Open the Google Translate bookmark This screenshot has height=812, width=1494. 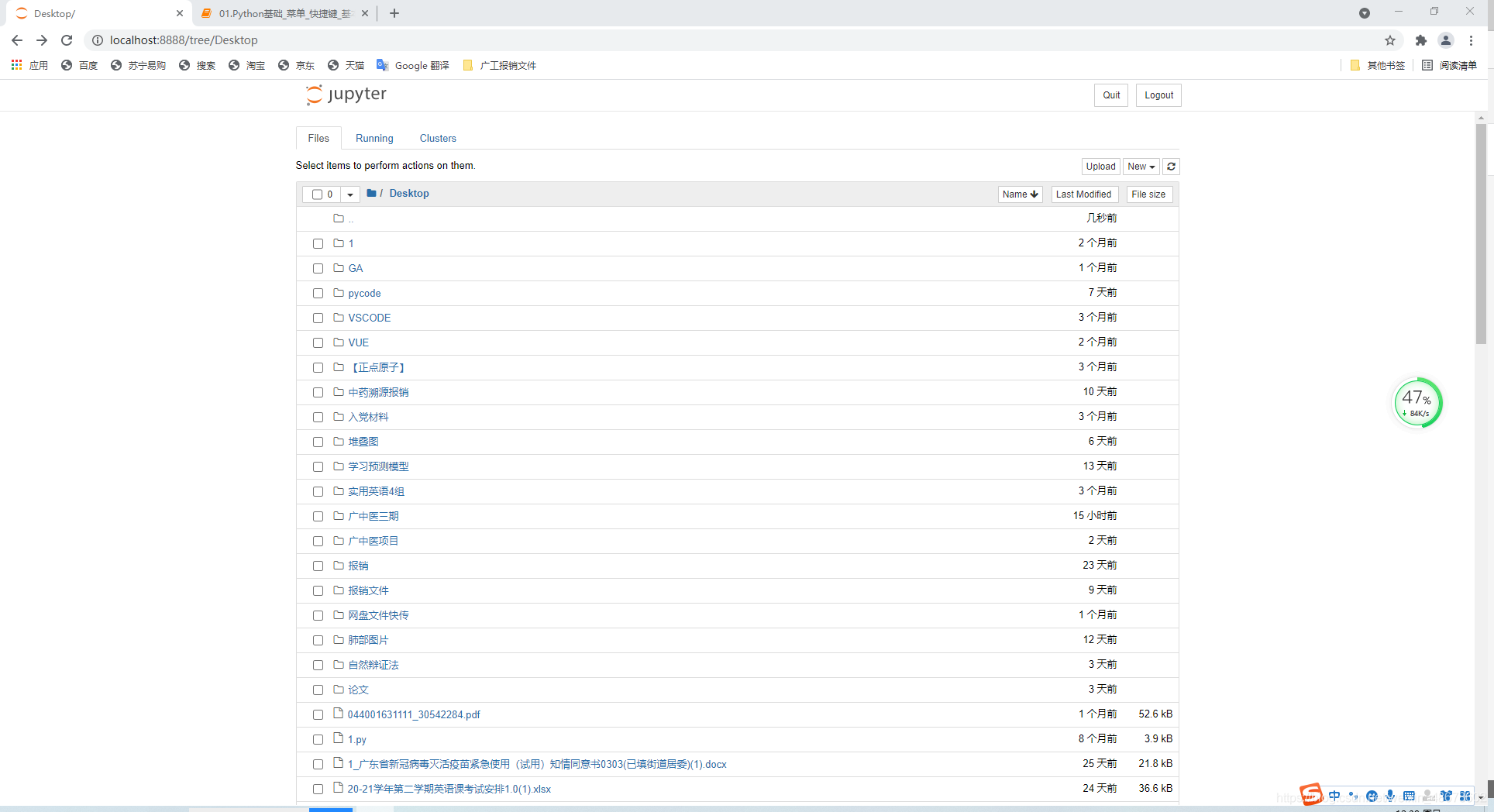tap(413, 65)
